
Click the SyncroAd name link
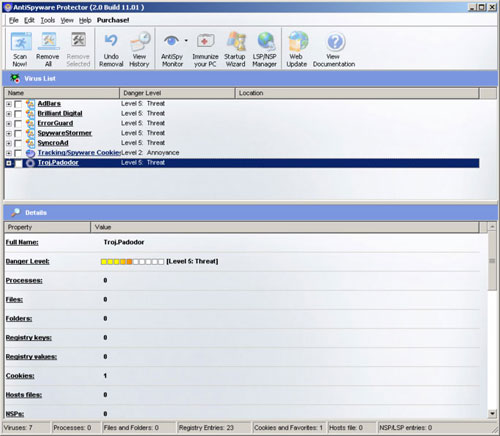coord(53,143)
